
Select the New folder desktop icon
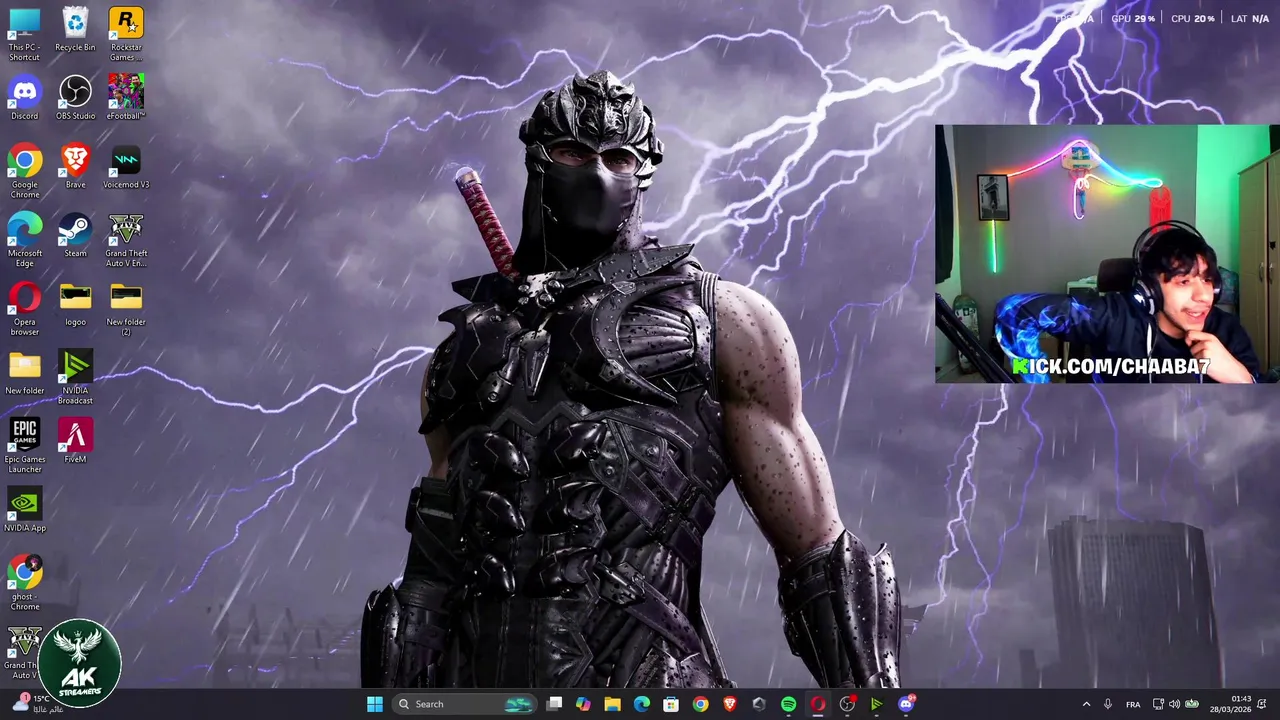(x=24, y=373)
